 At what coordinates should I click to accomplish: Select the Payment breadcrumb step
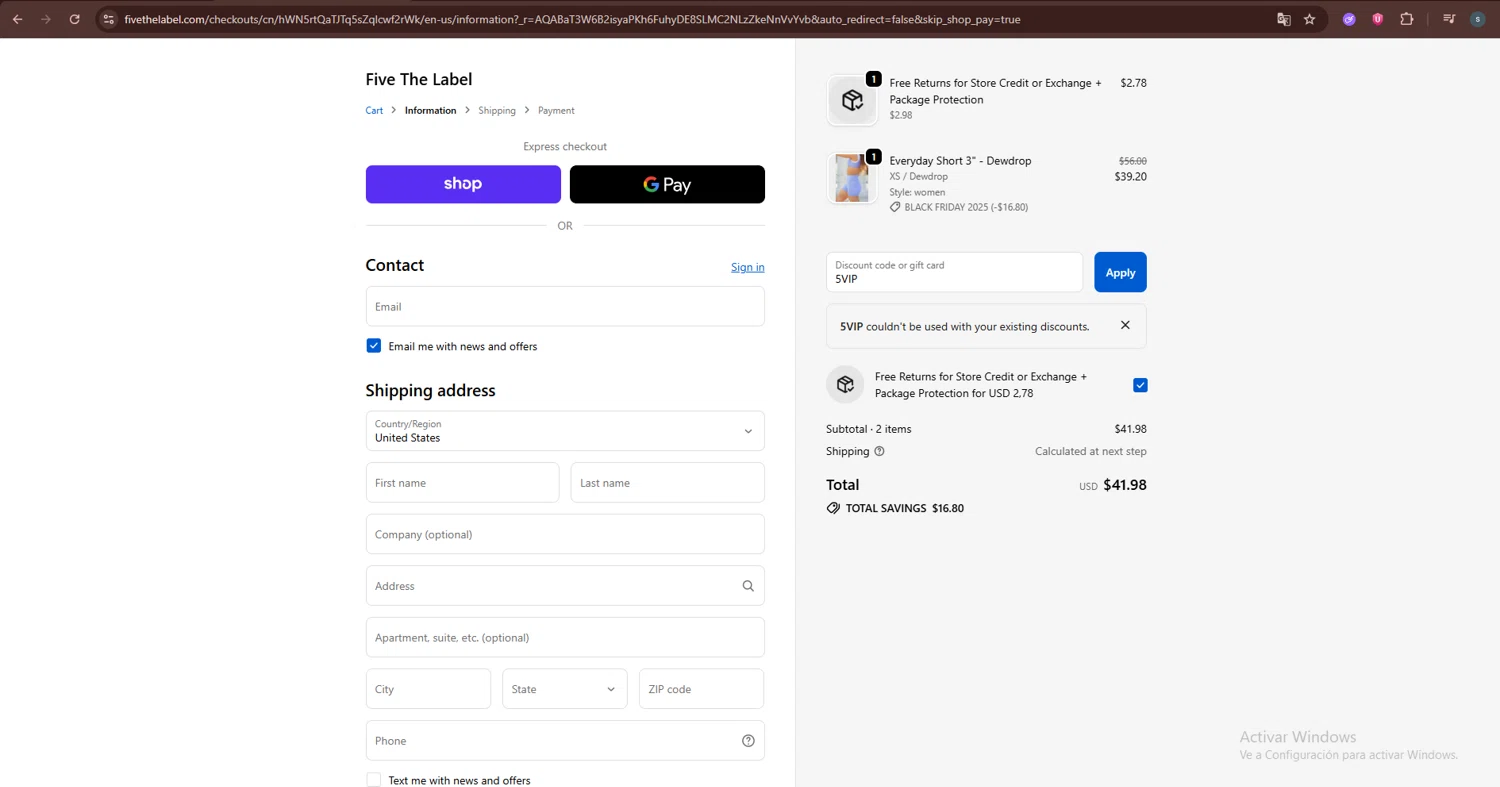tap(556, 111)
